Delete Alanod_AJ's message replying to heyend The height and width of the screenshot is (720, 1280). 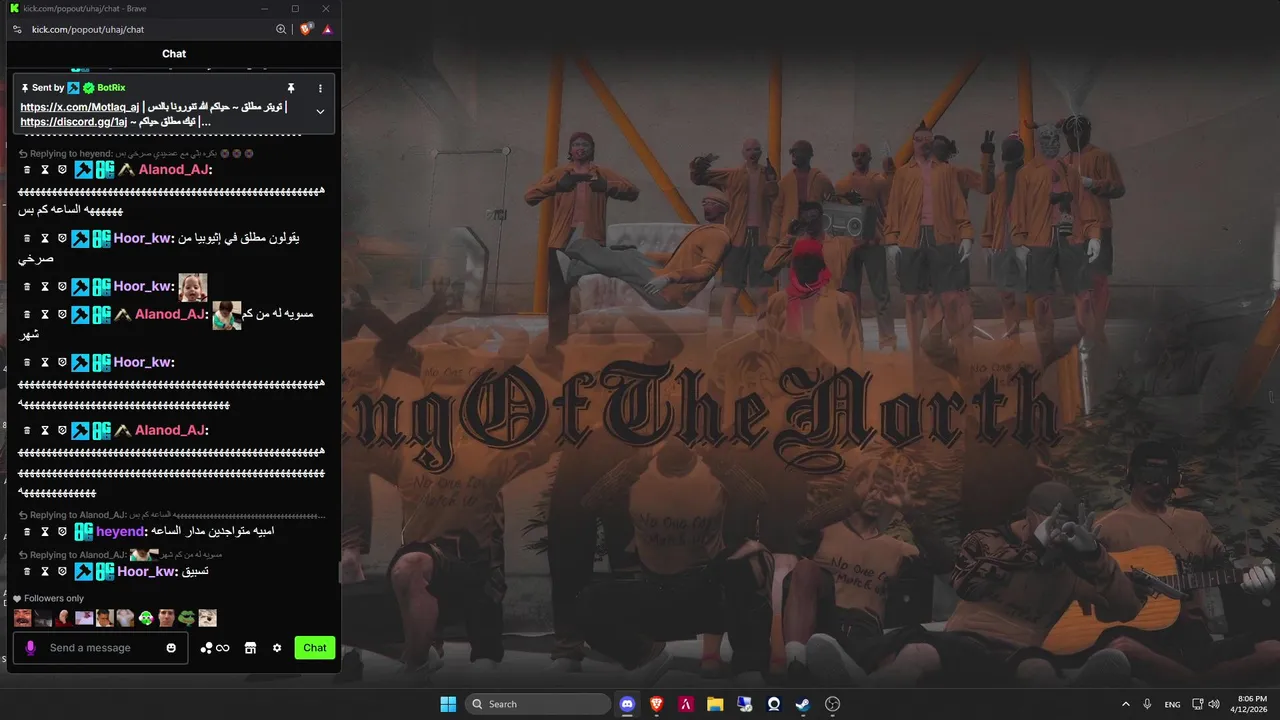(x=27, y=170)
